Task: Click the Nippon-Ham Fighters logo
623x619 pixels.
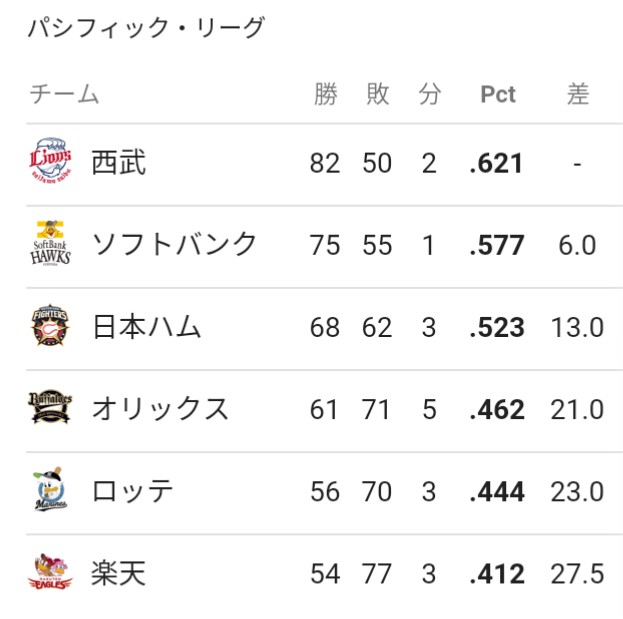Action: [50, 325]
